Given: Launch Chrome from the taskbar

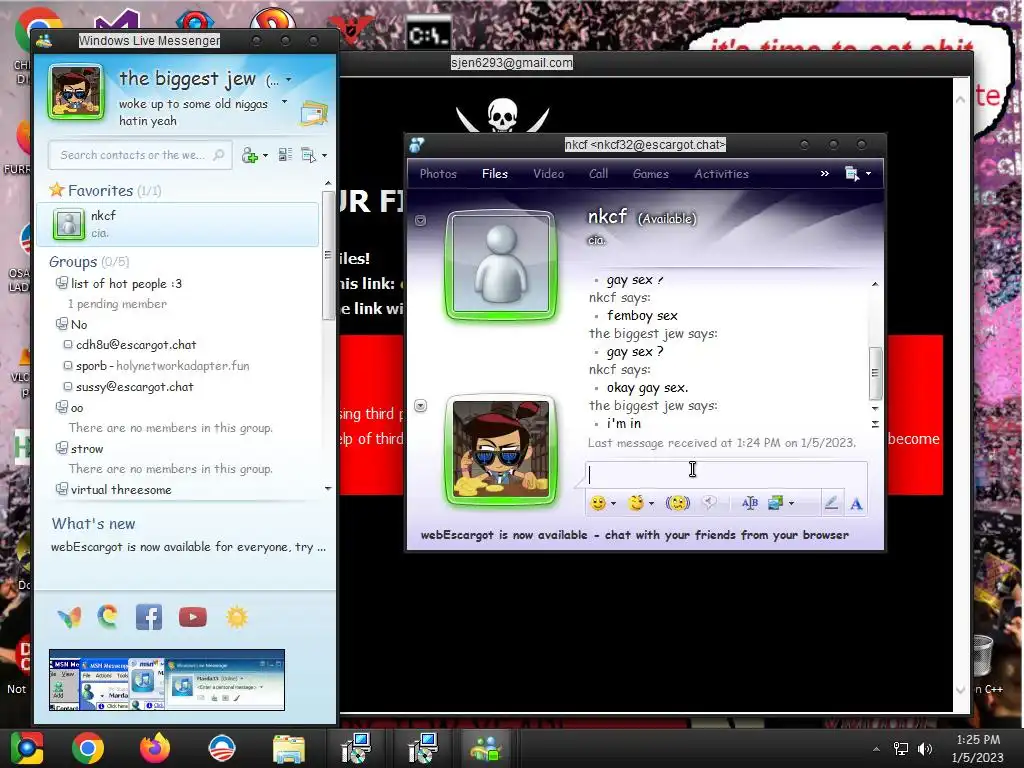Looking at the screenshot, I should coord(88,748).
